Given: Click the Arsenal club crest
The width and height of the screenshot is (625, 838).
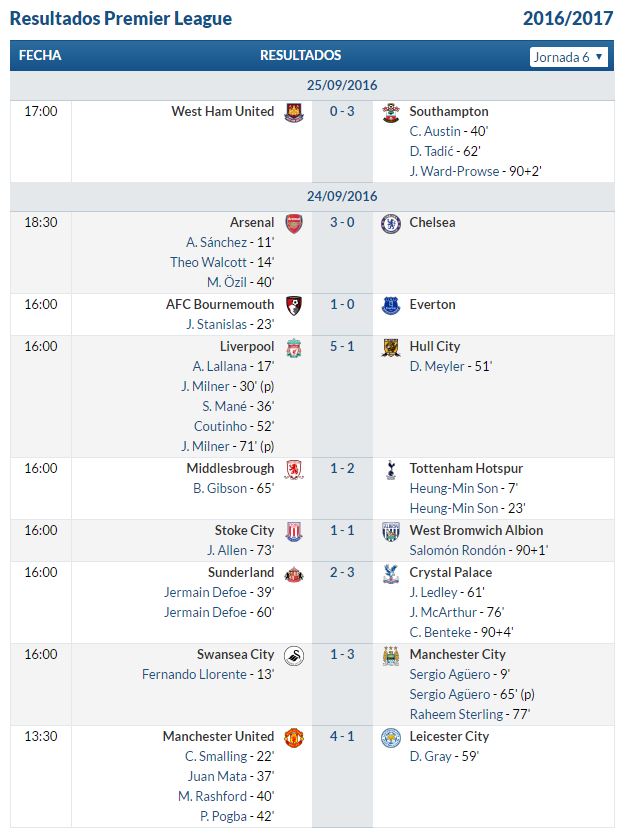Looking at the screenshot, I should [x=294, y=223].
